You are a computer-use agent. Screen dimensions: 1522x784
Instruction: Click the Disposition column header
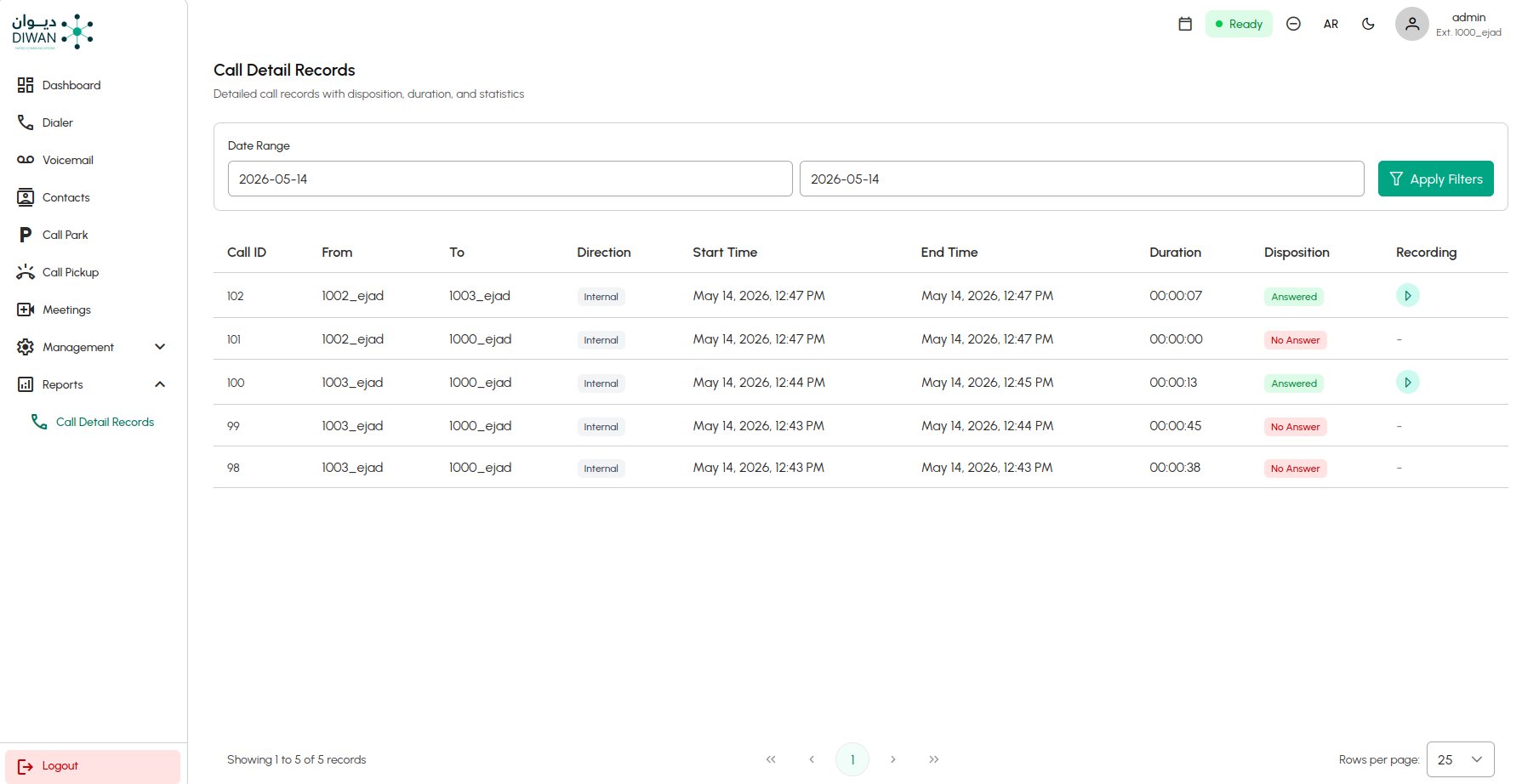click(x=1297, y=253)
